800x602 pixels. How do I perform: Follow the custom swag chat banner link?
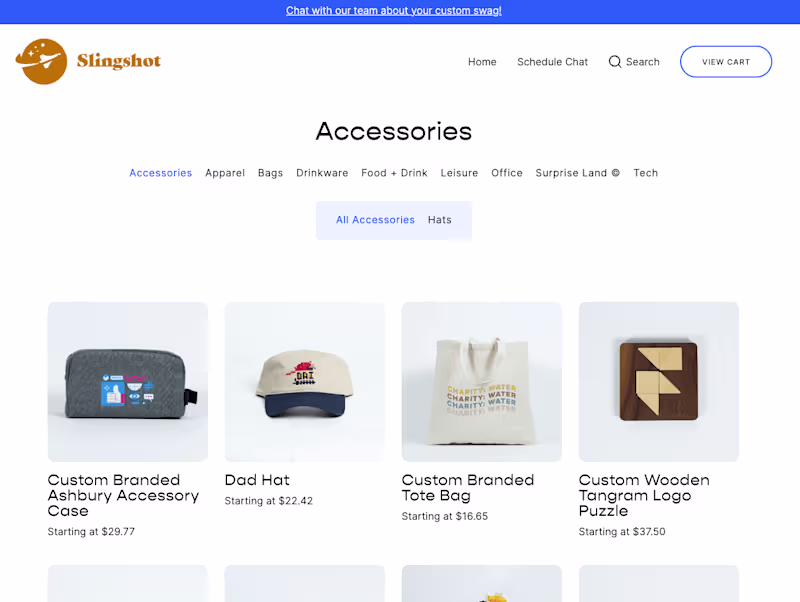(393, 11)
